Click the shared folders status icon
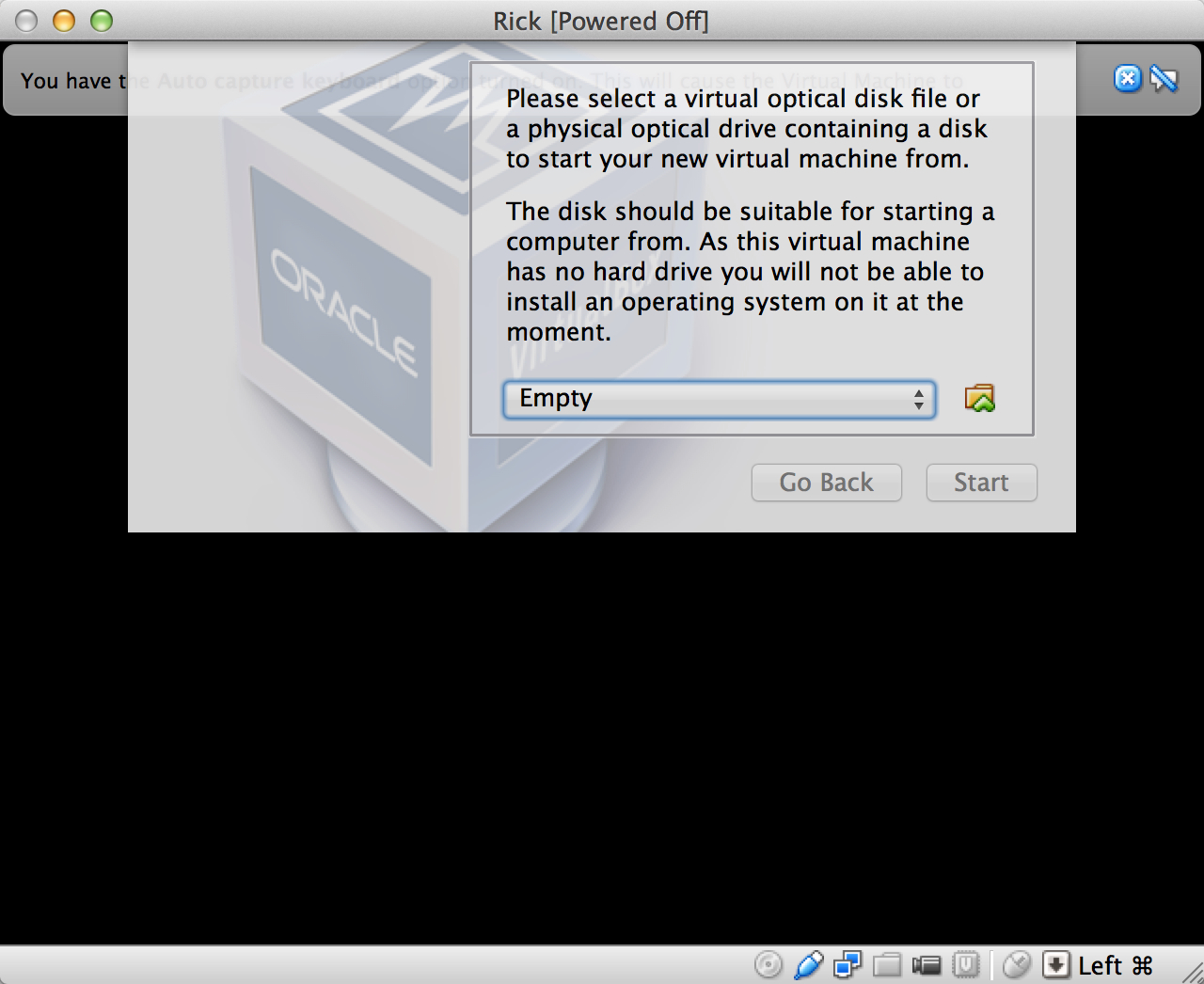Image resolution: width=1204 pixels, height=984 pixels. [887, 965]
